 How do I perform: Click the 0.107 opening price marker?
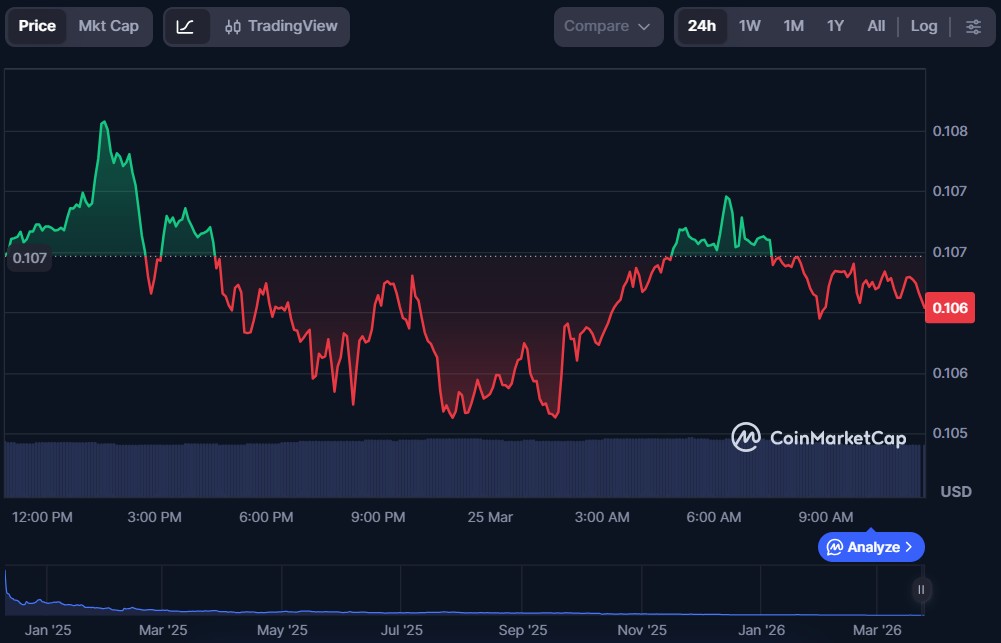click(29, 258)
